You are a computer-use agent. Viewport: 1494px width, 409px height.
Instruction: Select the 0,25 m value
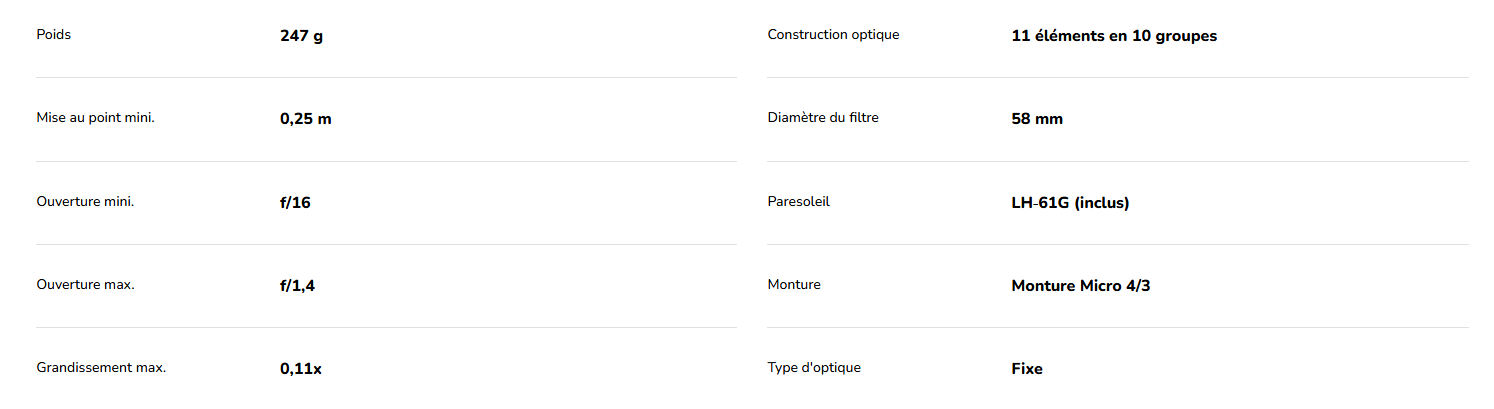[305, 119]
